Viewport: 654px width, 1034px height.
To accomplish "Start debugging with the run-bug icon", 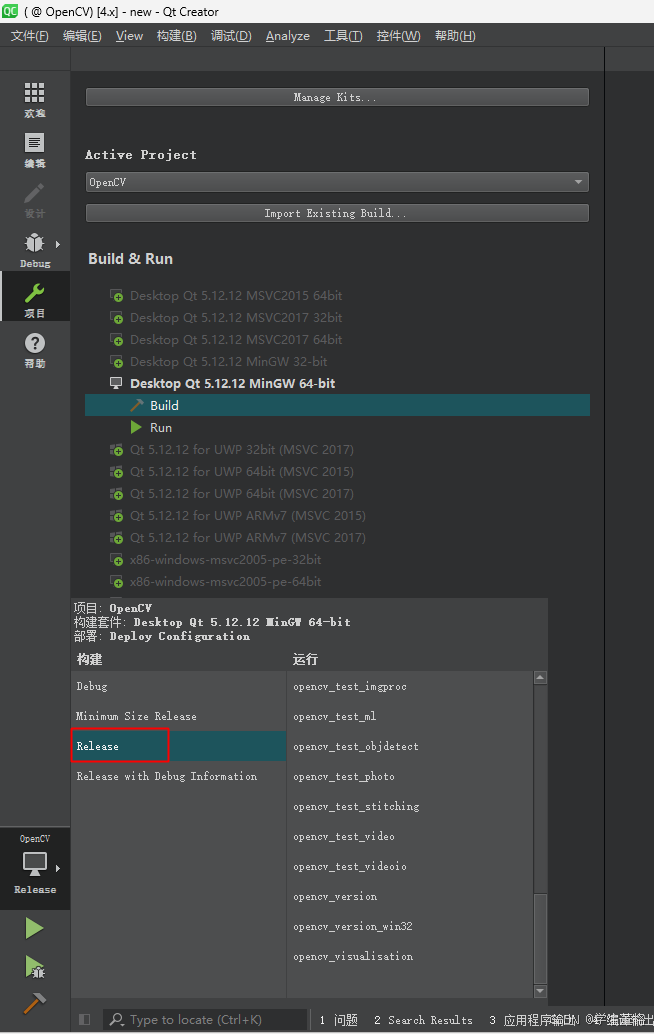I will (x=34, y=966).
